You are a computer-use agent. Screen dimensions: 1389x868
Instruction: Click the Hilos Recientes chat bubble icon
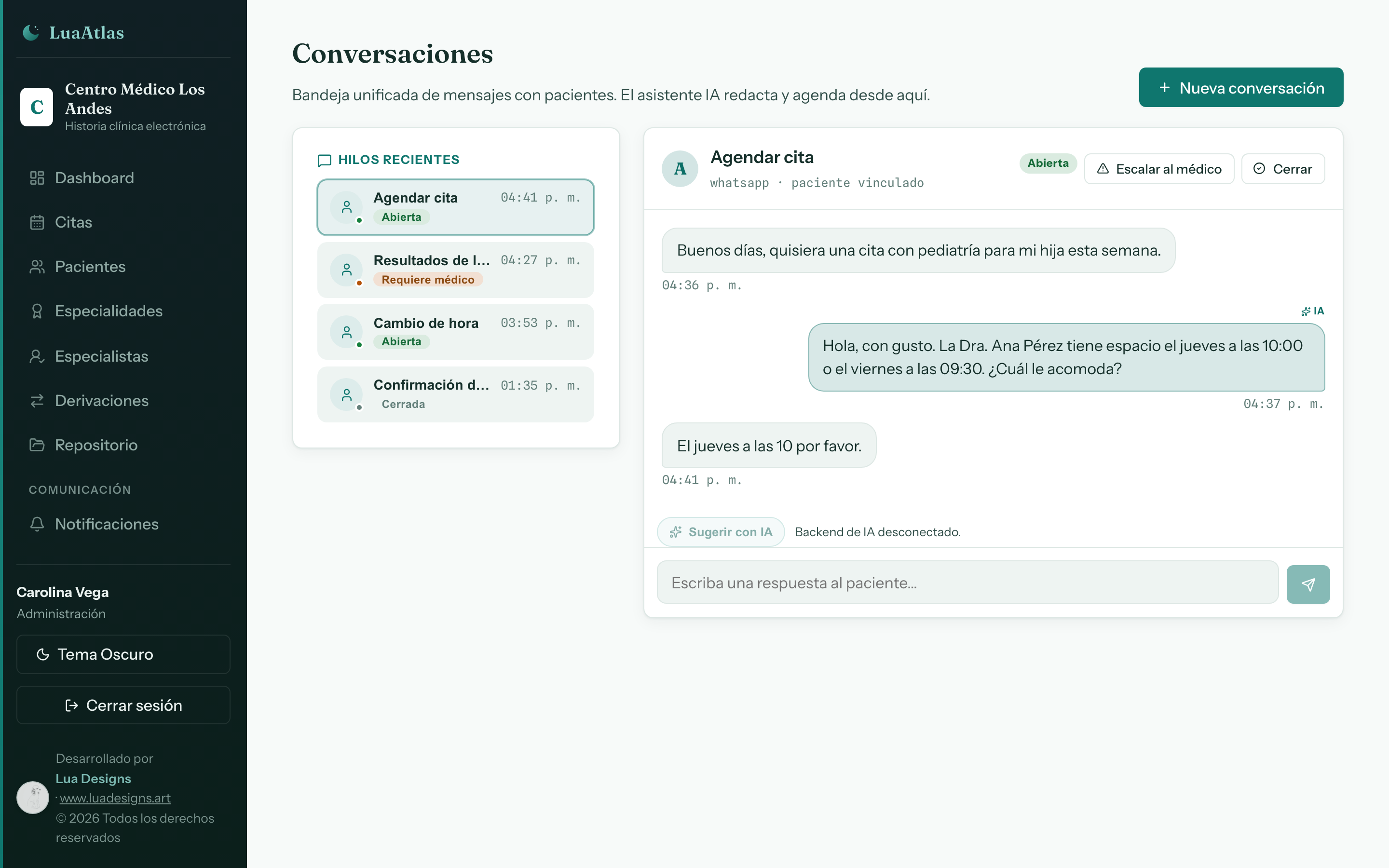pos(324,160)
